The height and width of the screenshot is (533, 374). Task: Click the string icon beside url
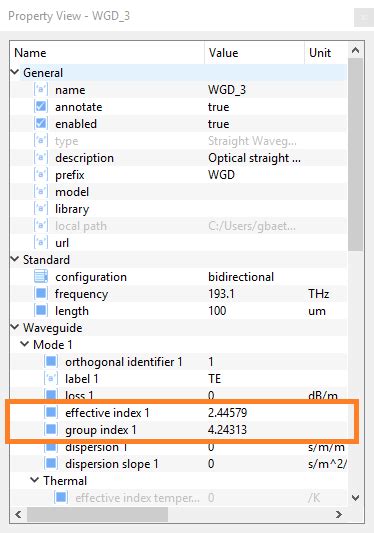coord(41,242)
